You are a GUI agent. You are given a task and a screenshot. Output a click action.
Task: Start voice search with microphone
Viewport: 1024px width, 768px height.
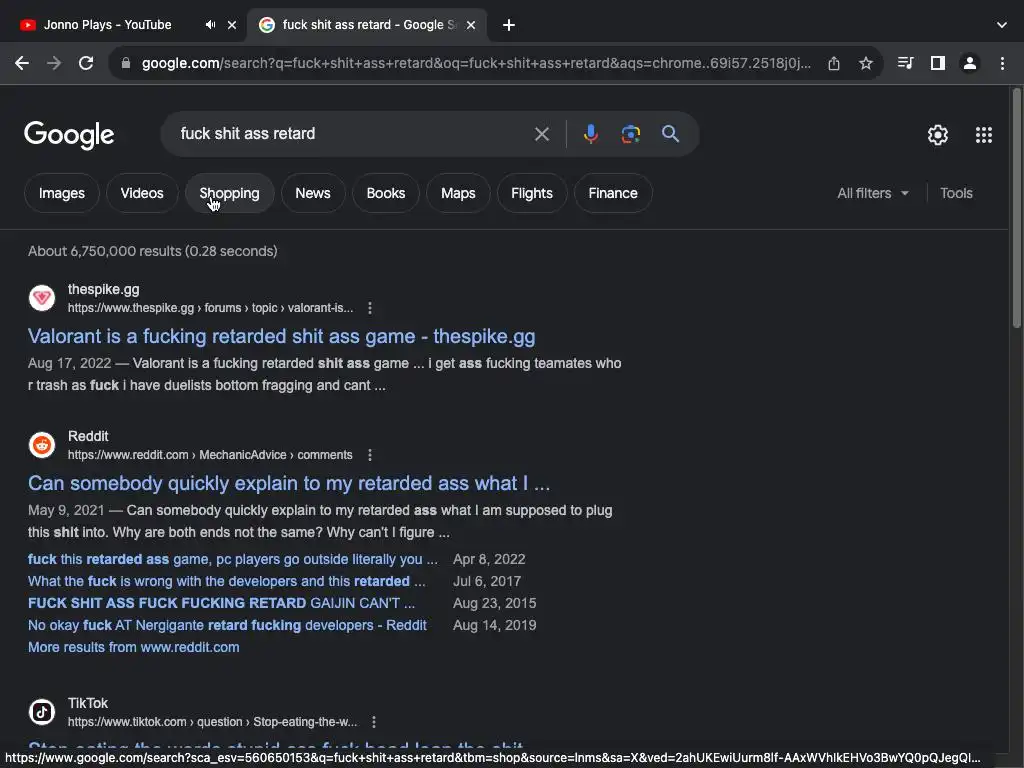point(590,134)
